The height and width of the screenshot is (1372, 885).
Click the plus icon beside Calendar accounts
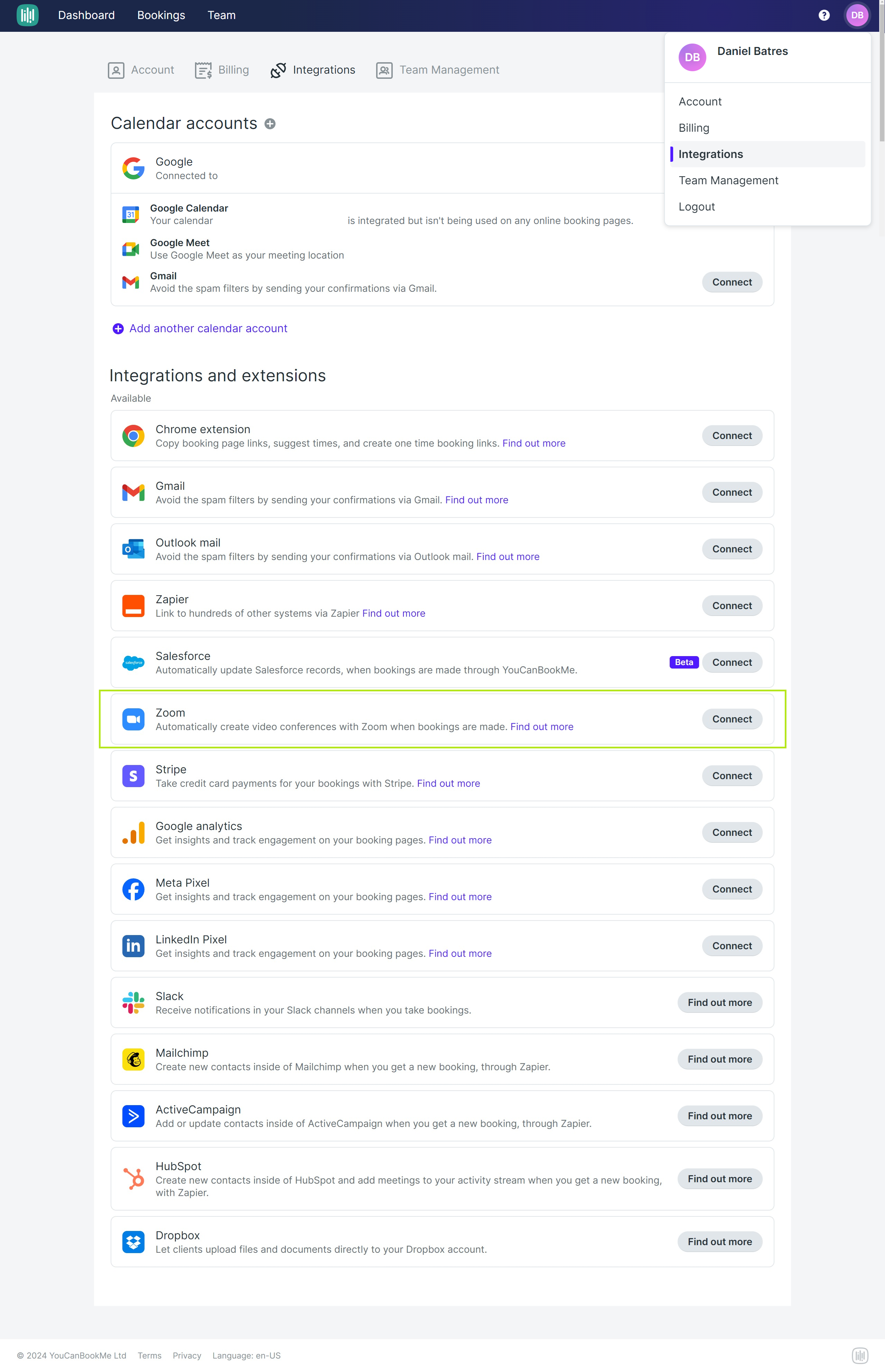pos(270,123)
